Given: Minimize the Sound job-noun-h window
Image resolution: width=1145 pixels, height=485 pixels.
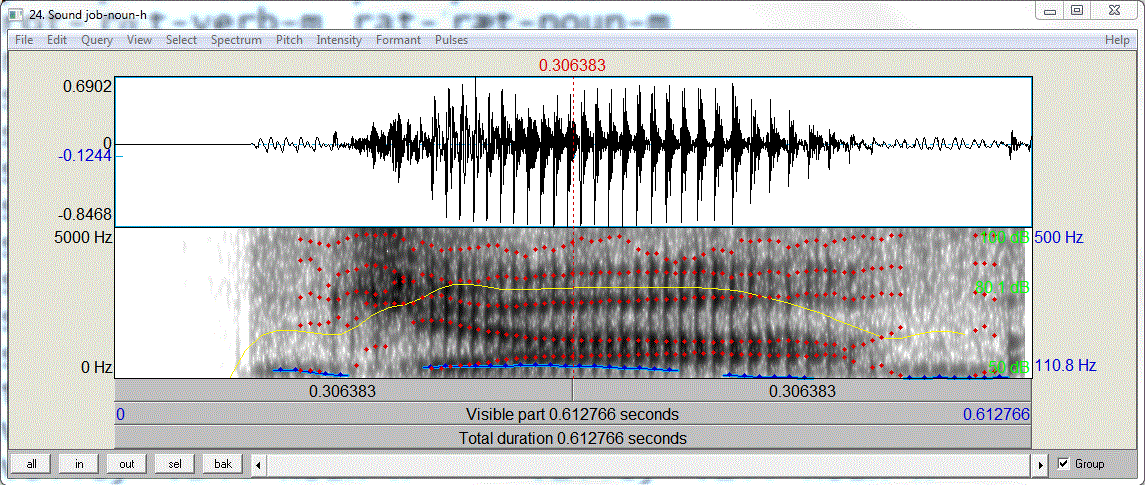Looking at the screenshot, I should [x=1051, y=11].
